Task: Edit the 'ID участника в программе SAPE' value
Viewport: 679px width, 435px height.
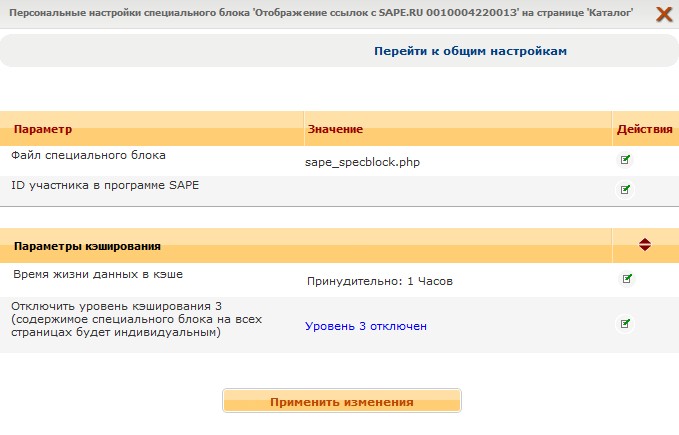Action: coord(626,188)
